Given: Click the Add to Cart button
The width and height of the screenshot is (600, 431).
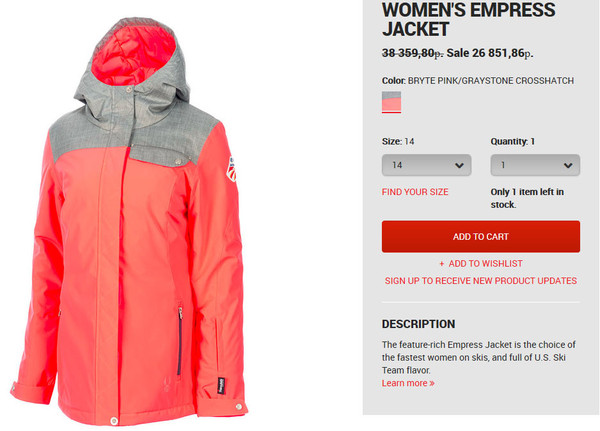Looking at the screenshot, I should coord(481,237).
